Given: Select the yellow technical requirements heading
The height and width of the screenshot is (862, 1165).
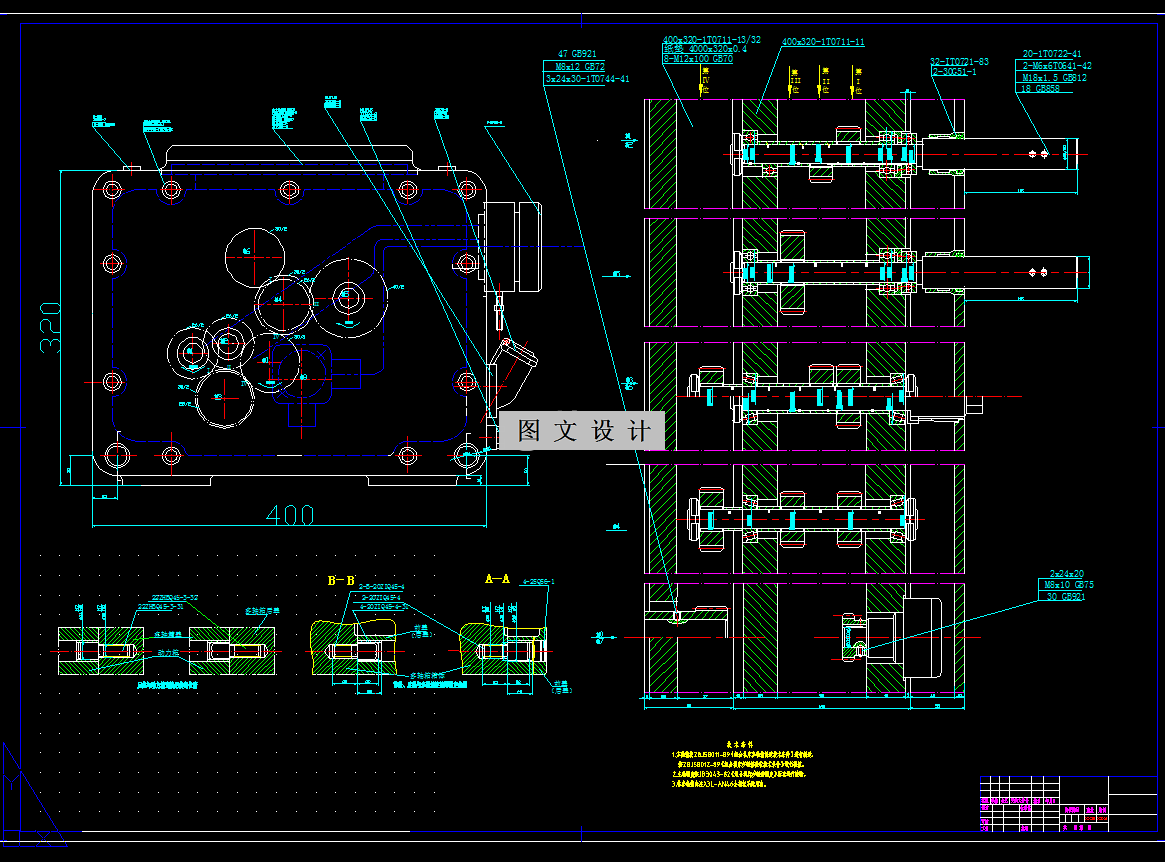Looking at the screenshot, I should pos(739,744).
